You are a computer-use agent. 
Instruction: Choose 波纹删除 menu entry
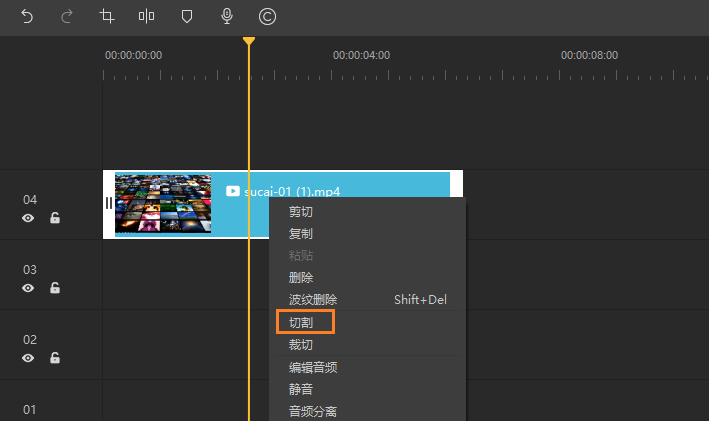313,300
